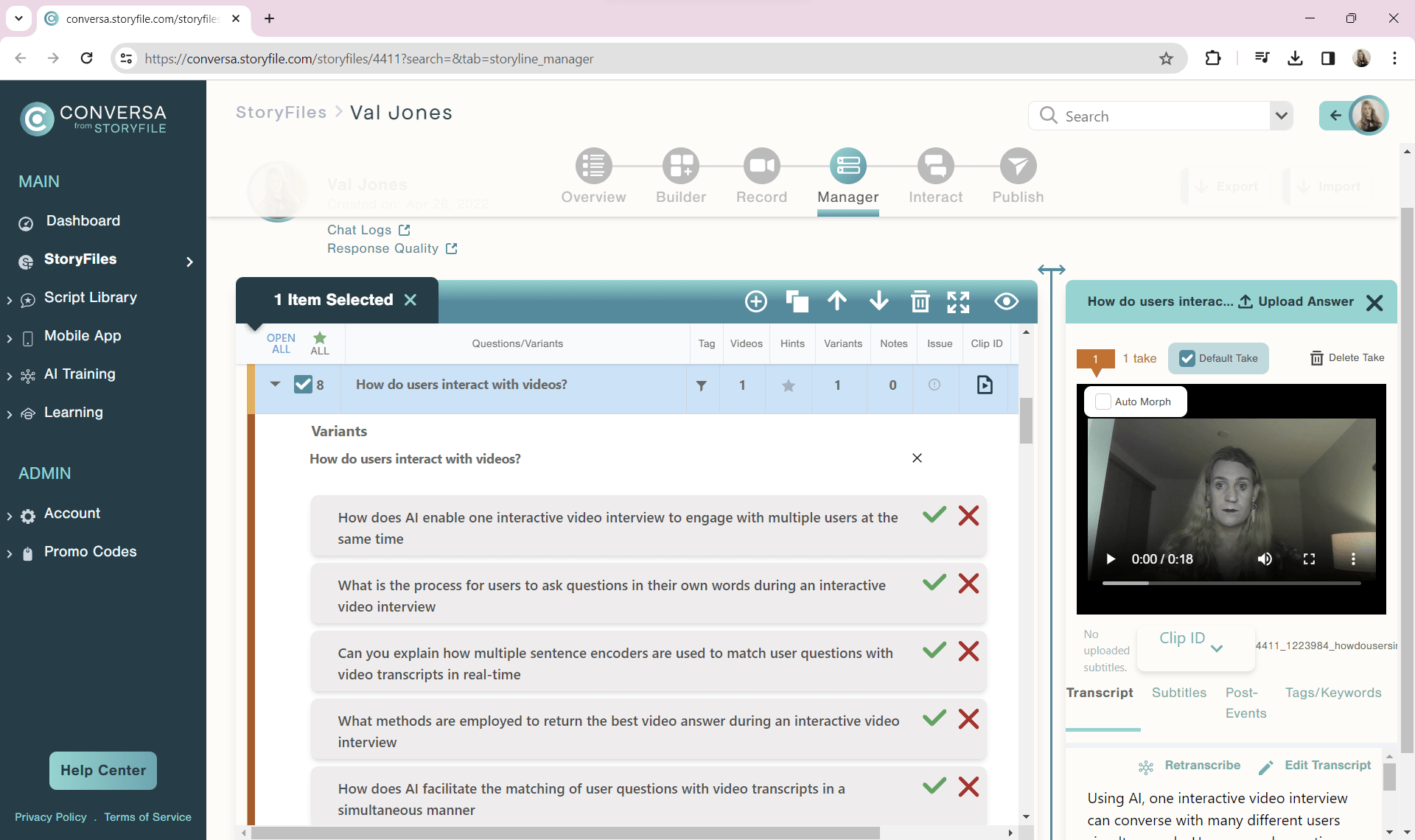Uncheck the checkbox for question 8
The height and width of the screenshot is (840, 1415).
tap(303, 385)
